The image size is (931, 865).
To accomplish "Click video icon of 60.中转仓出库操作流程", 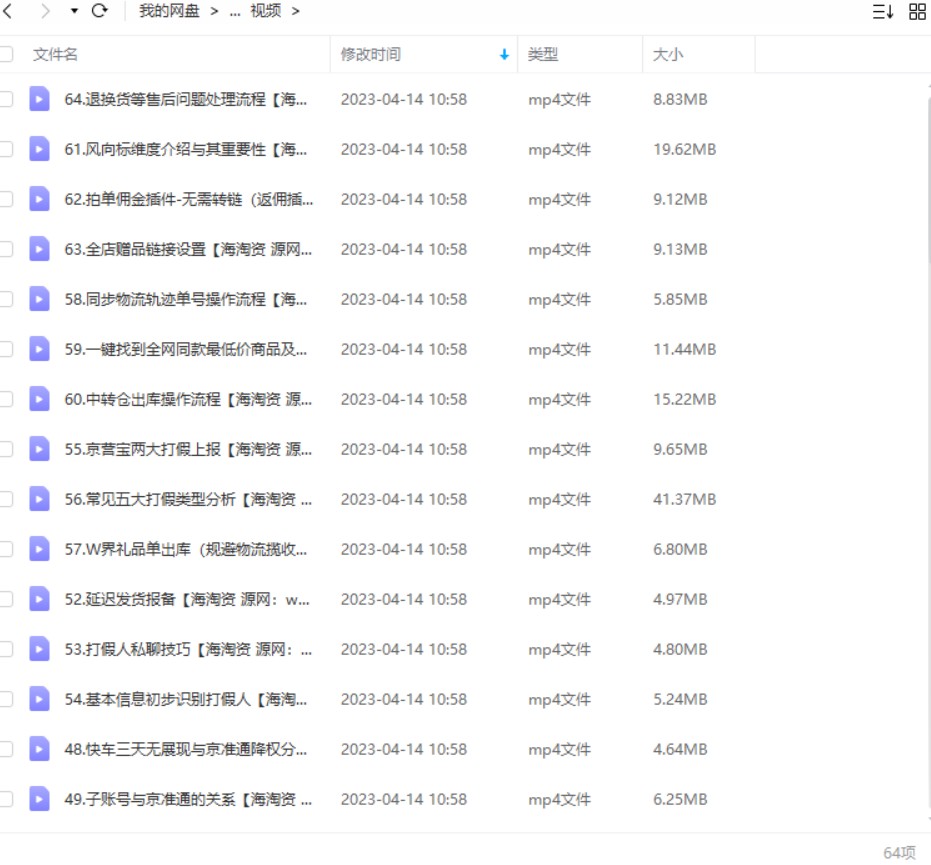I will (x=39, y=399).
